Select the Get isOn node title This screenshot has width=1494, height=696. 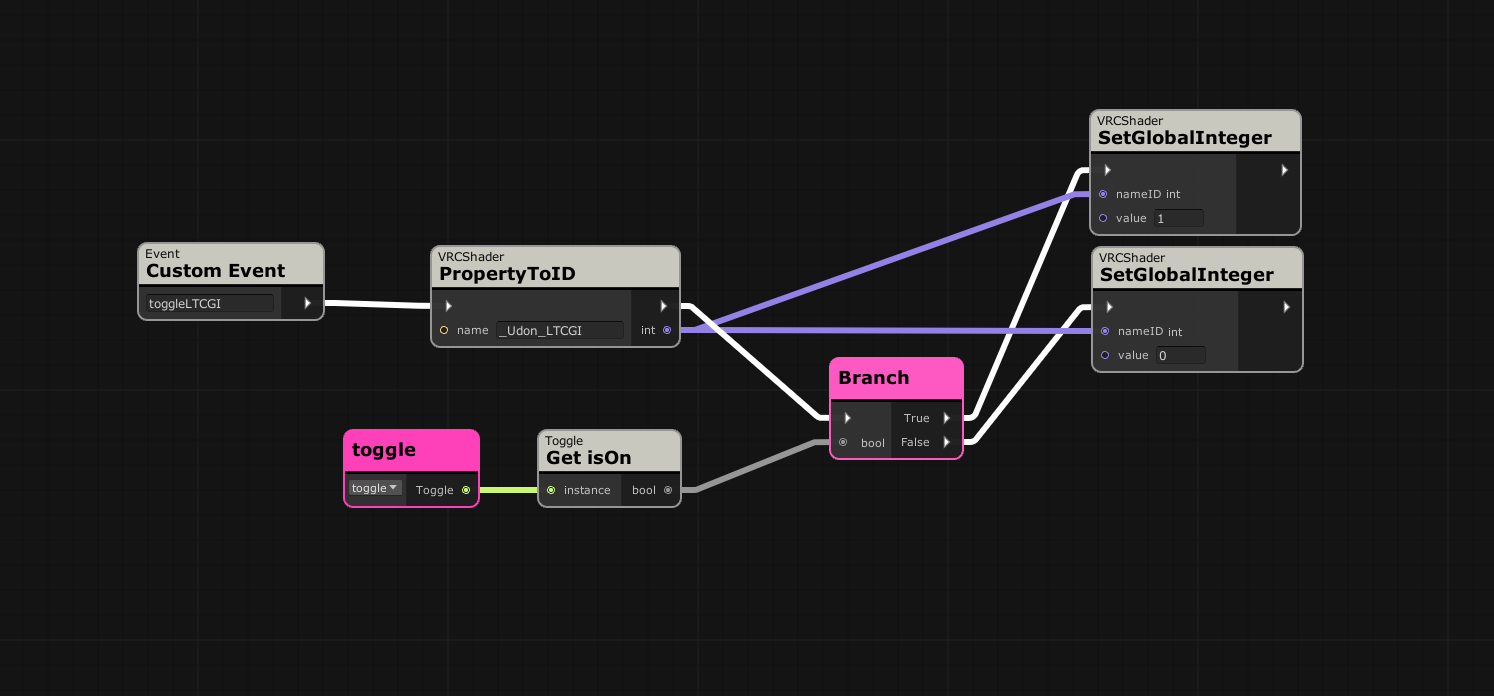point(589,458)
